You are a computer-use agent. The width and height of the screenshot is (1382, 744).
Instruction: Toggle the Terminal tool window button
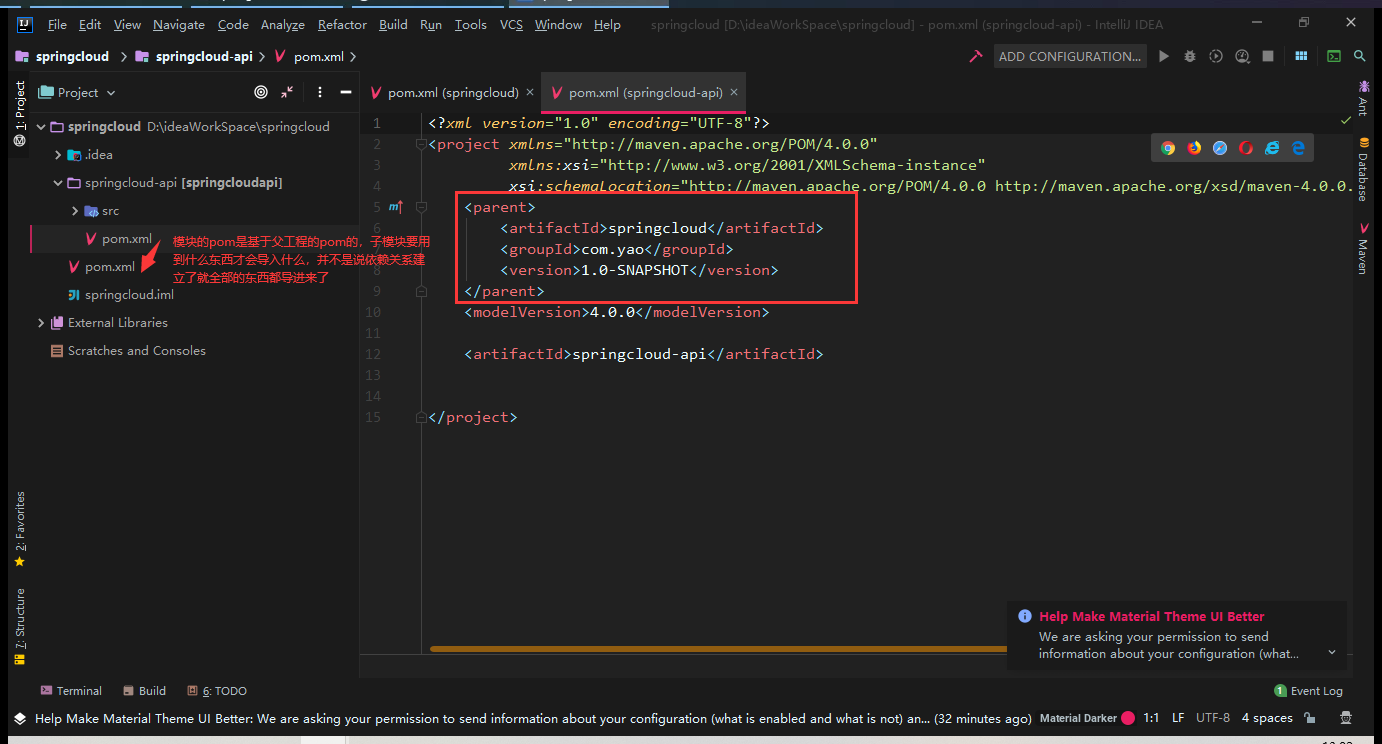coord(71,691)
